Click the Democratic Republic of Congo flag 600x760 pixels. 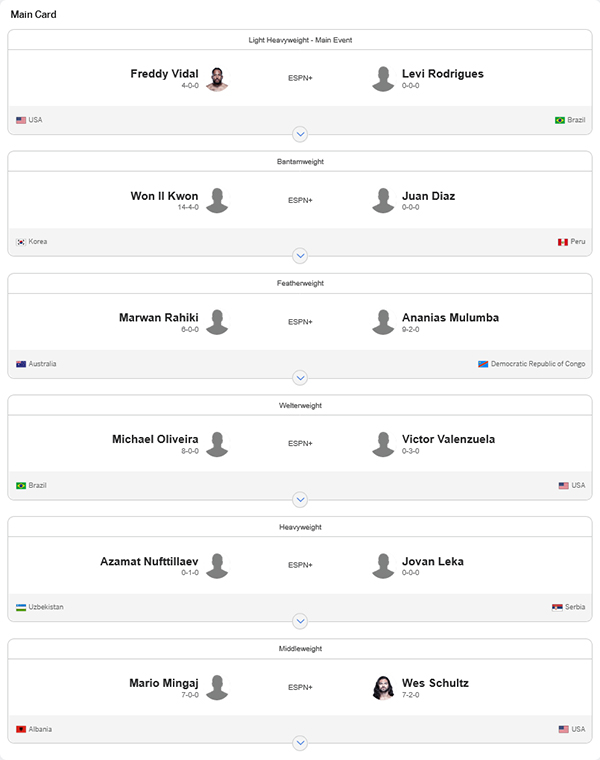pyautogui.click(x=483, y=364)
